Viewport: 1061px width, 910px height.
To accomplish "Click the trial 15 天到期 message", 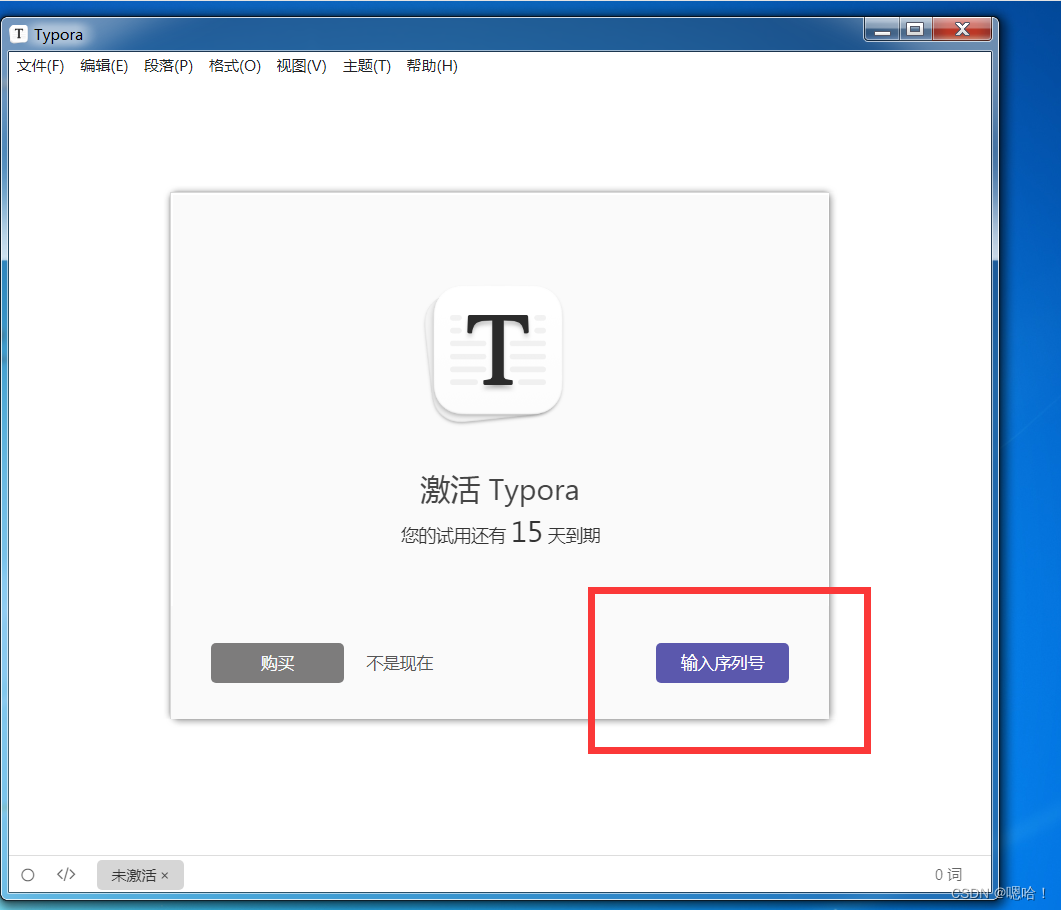I will (500, 533).
